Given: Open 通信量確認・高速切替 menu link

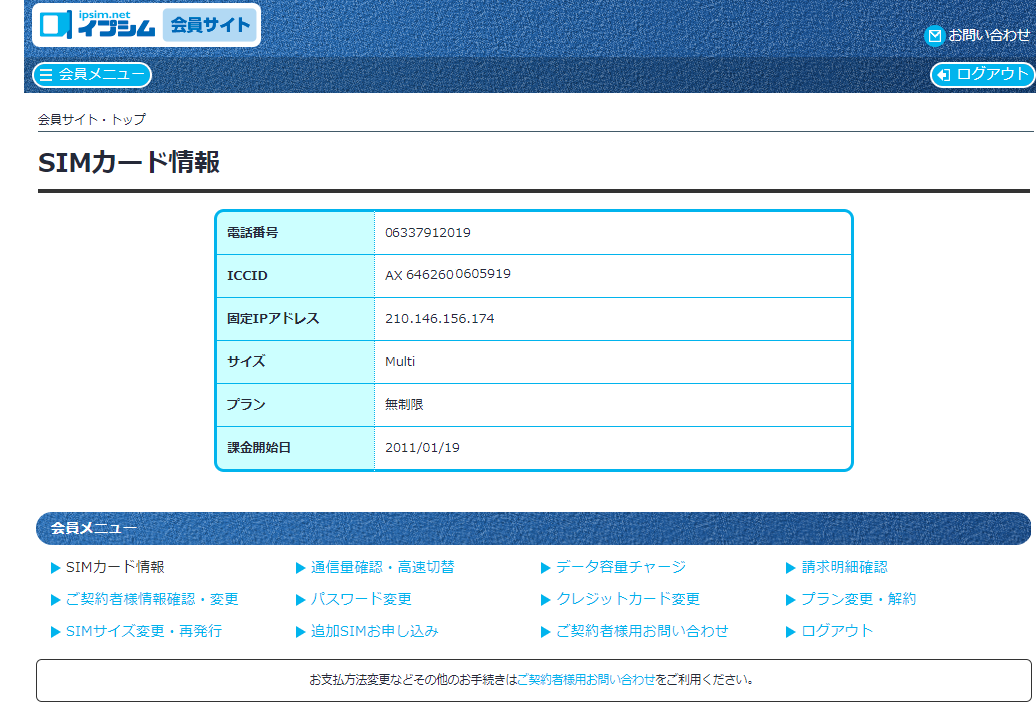Looking at the screenshot, I should coord(382,567).
